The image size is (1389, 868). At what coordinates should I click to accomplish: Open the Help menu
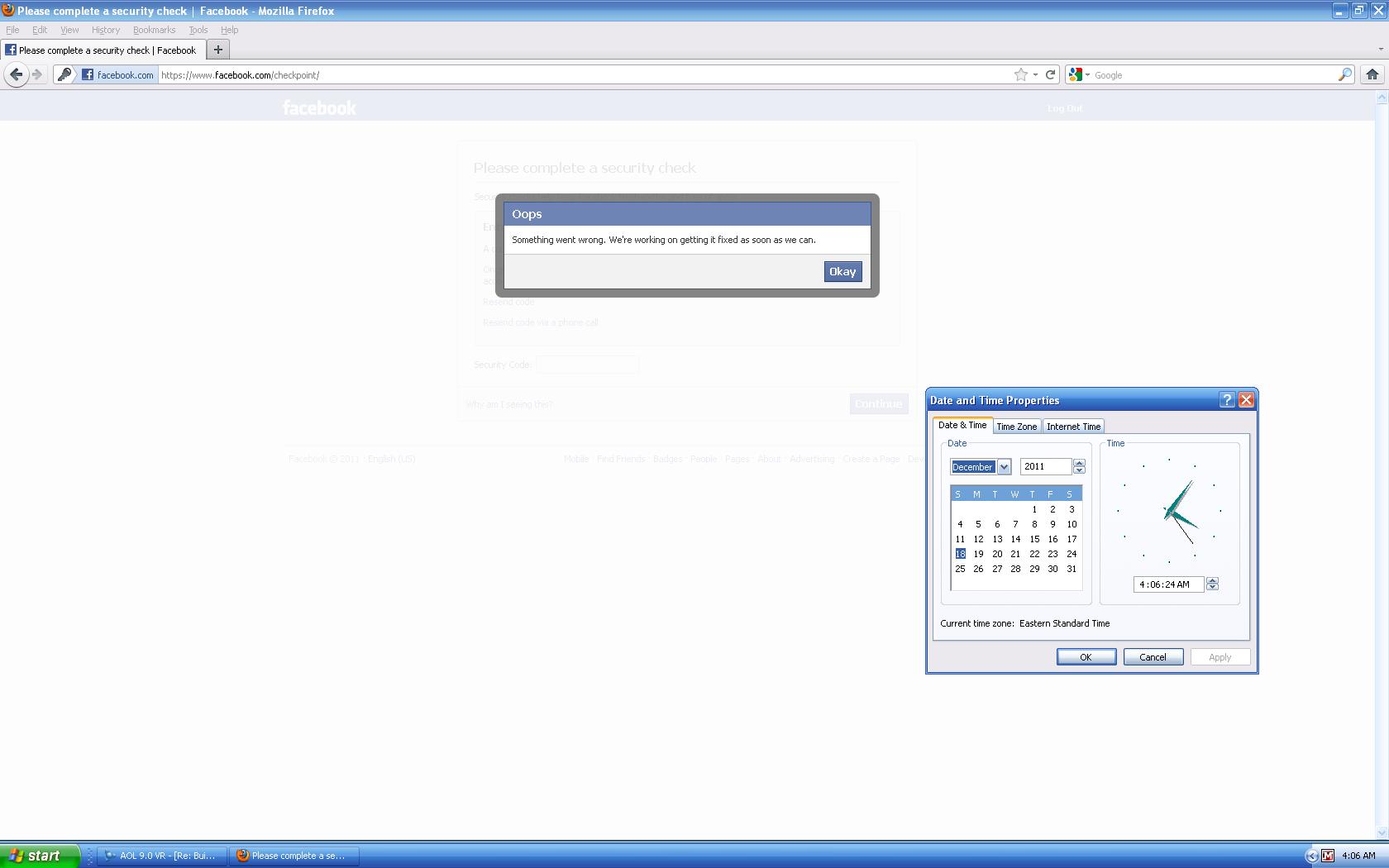(229, 30)
